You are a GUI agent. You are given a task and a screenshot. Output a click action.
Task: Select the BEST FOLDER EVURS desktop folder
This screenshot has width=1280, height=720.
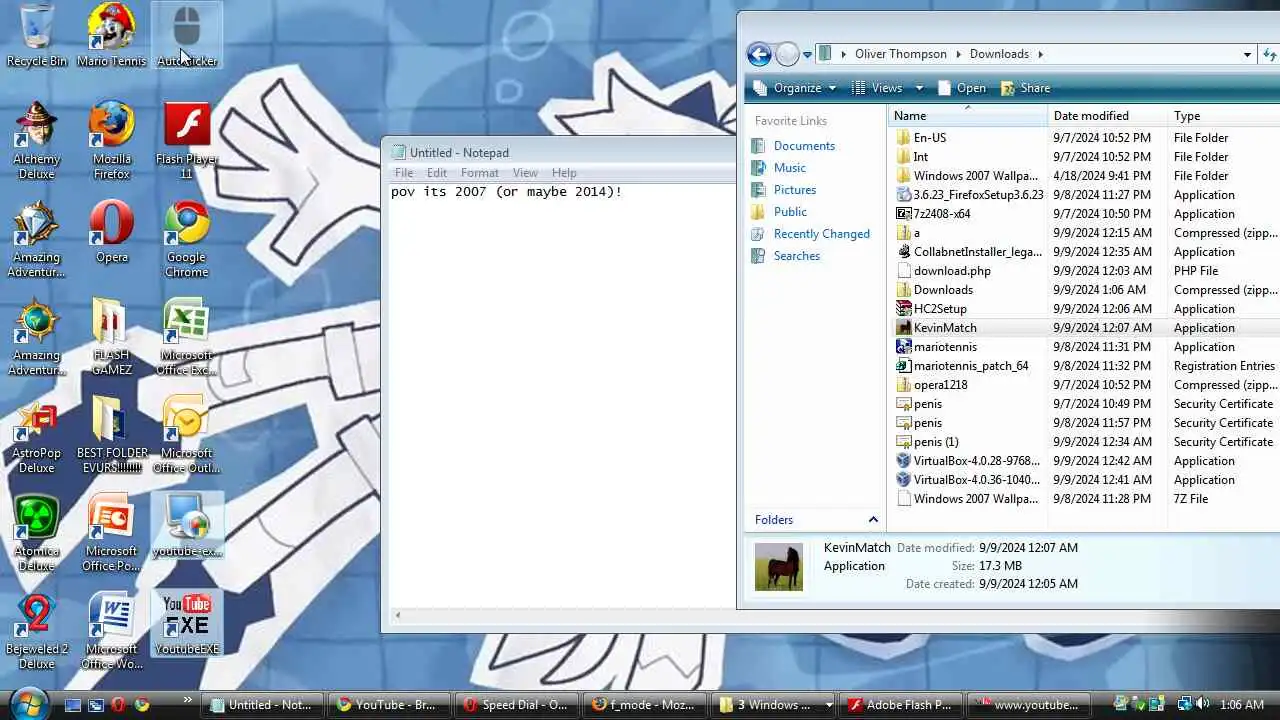tap(112, 434)
